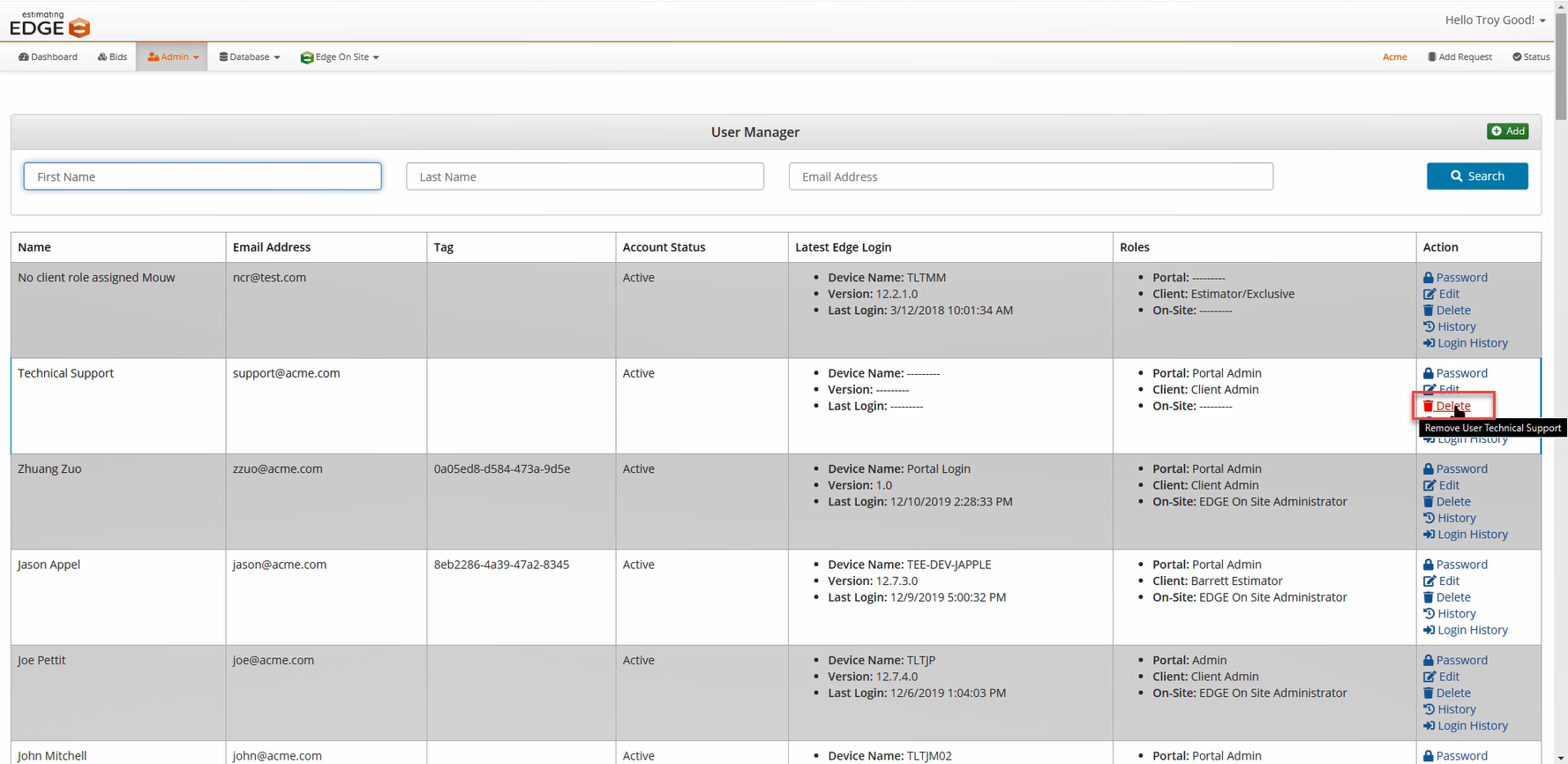1568x764 pixels.
Task: Select the zzuo@acme.com email cell
Action: click(x=326, y=501)
